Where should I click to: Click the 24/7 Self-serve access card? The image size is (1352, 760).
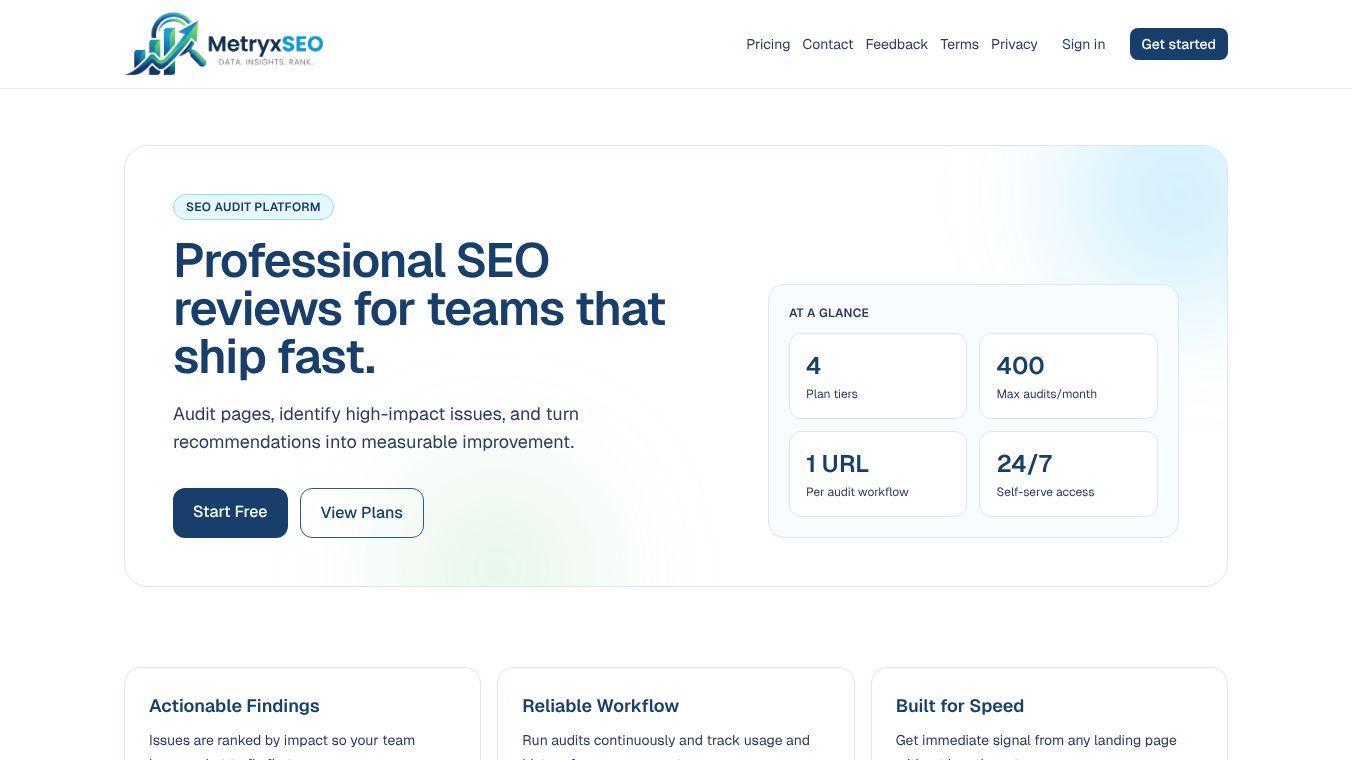(x=1068, y=473)
